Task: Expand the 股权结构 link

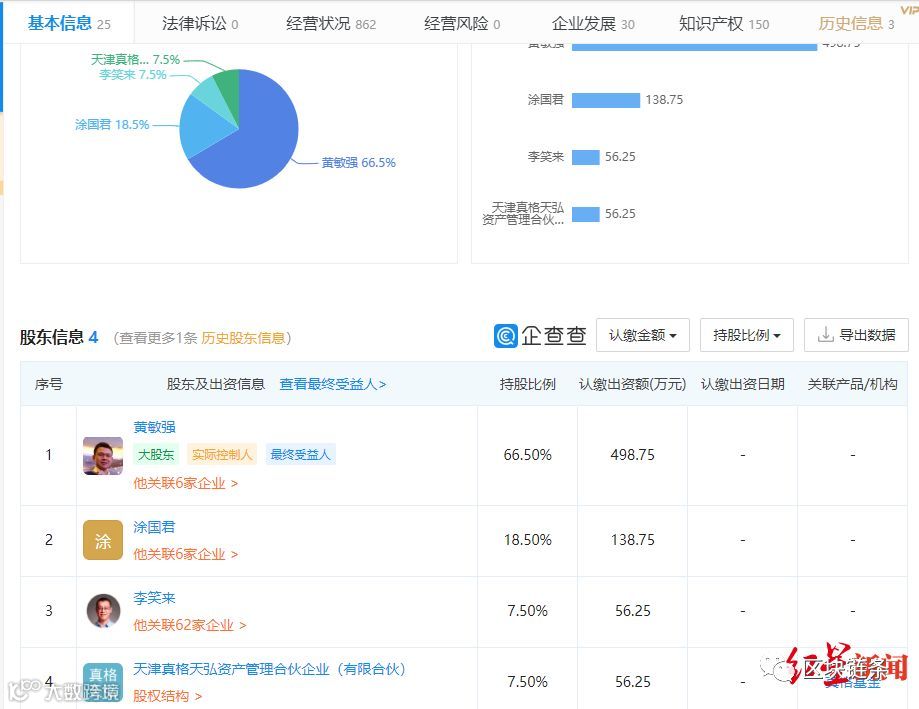Action: tap(168, 696)
